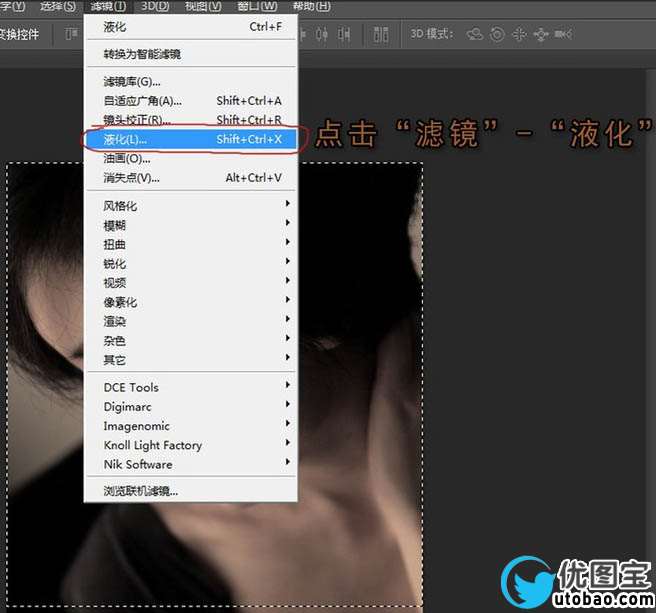Select the 3D slide object icon
Screen dimensions: 656x613
tap(541, 34)
